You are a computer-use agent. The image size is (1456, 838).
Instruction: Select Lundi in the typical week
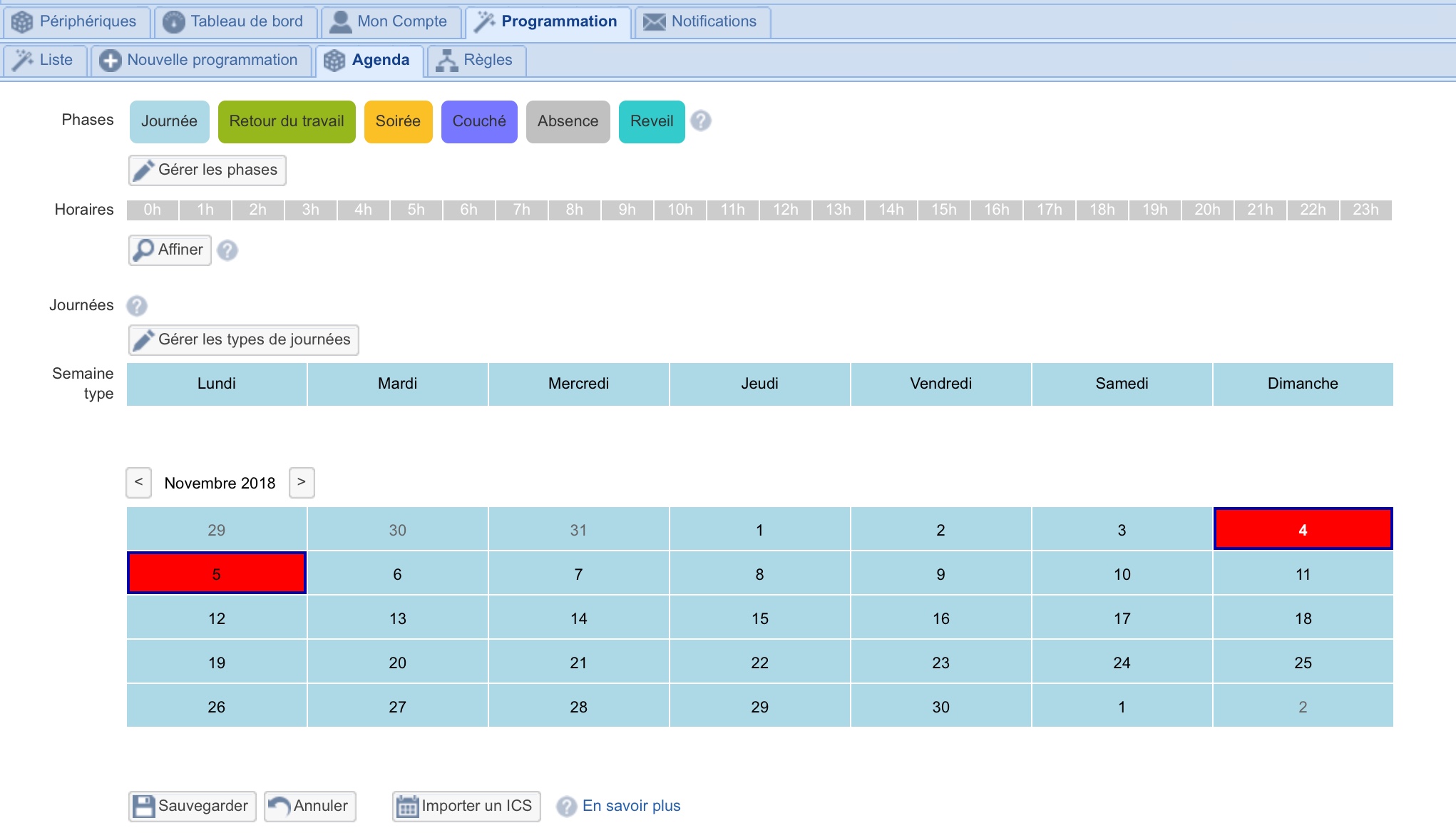(x=217, y=384)
